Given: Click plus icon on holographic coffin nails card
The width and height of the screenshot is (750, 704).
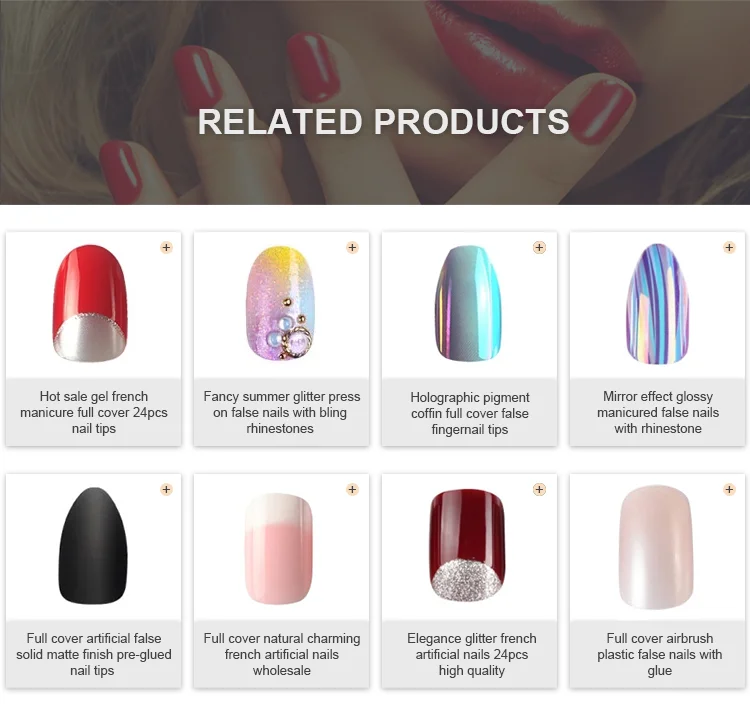Looking at the screenshot, I should pos(540,247).
